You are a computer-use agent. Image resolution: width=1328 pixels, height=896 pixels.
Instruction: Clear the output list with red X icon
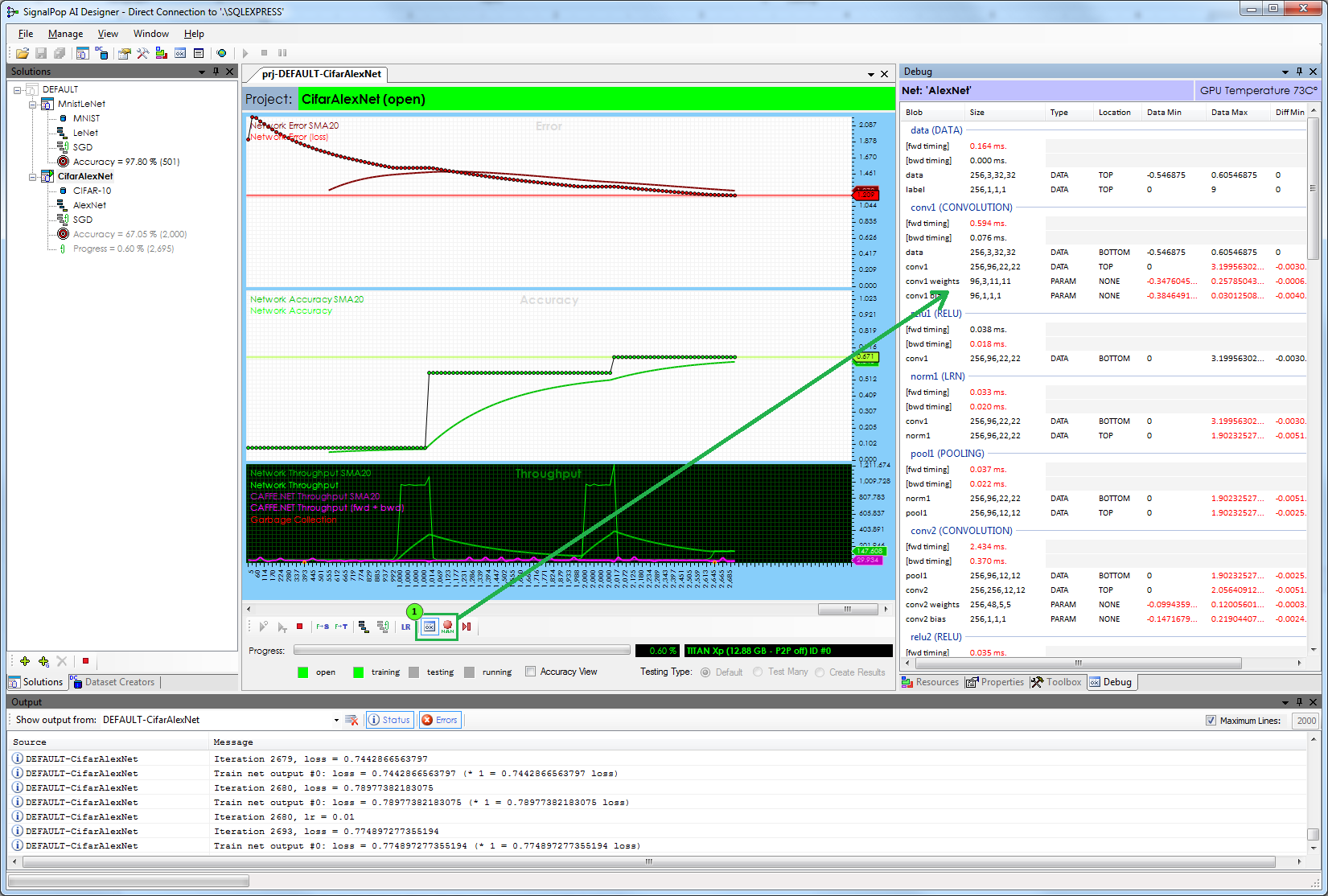coord(352,720)
